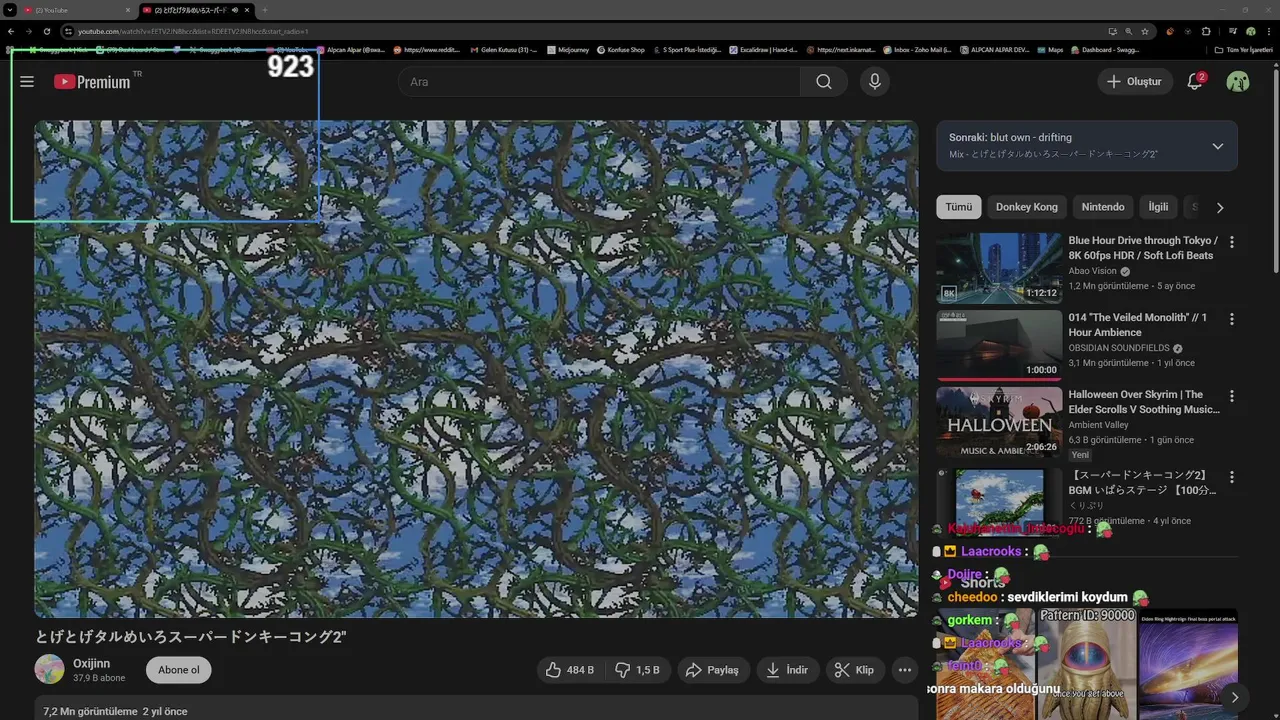Screen dimensions: 1280x720
Task: Open the tab search dropdown arrow
Action: click(x=10, y=10)
